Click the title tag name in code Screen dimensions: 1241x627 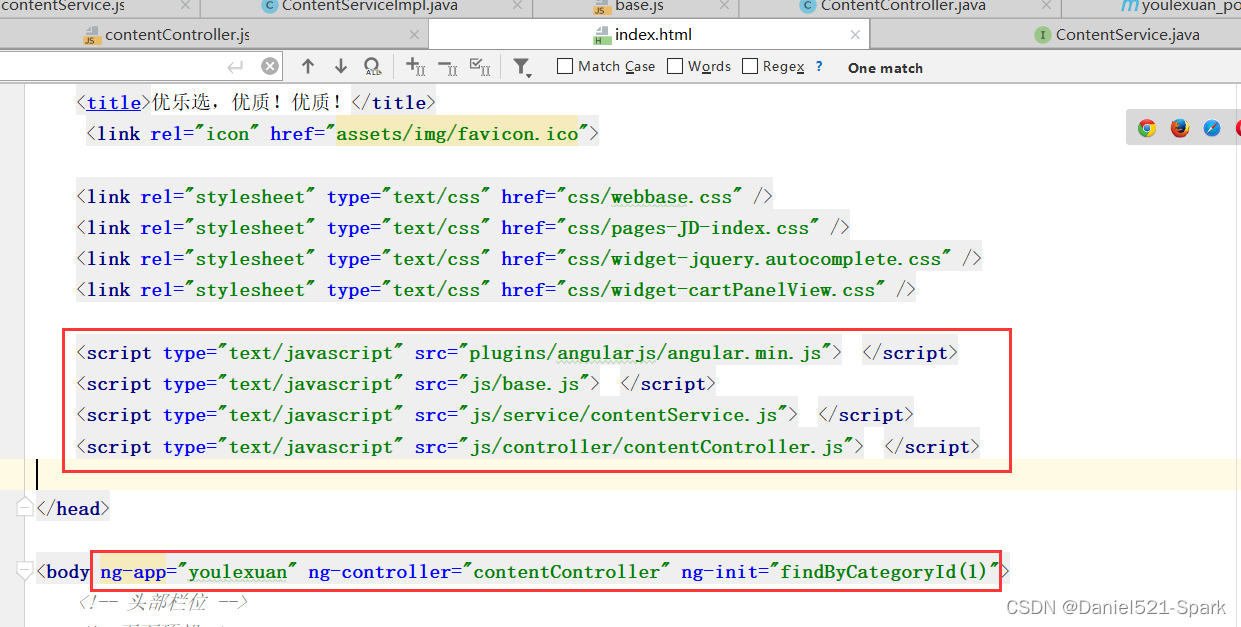114,102
